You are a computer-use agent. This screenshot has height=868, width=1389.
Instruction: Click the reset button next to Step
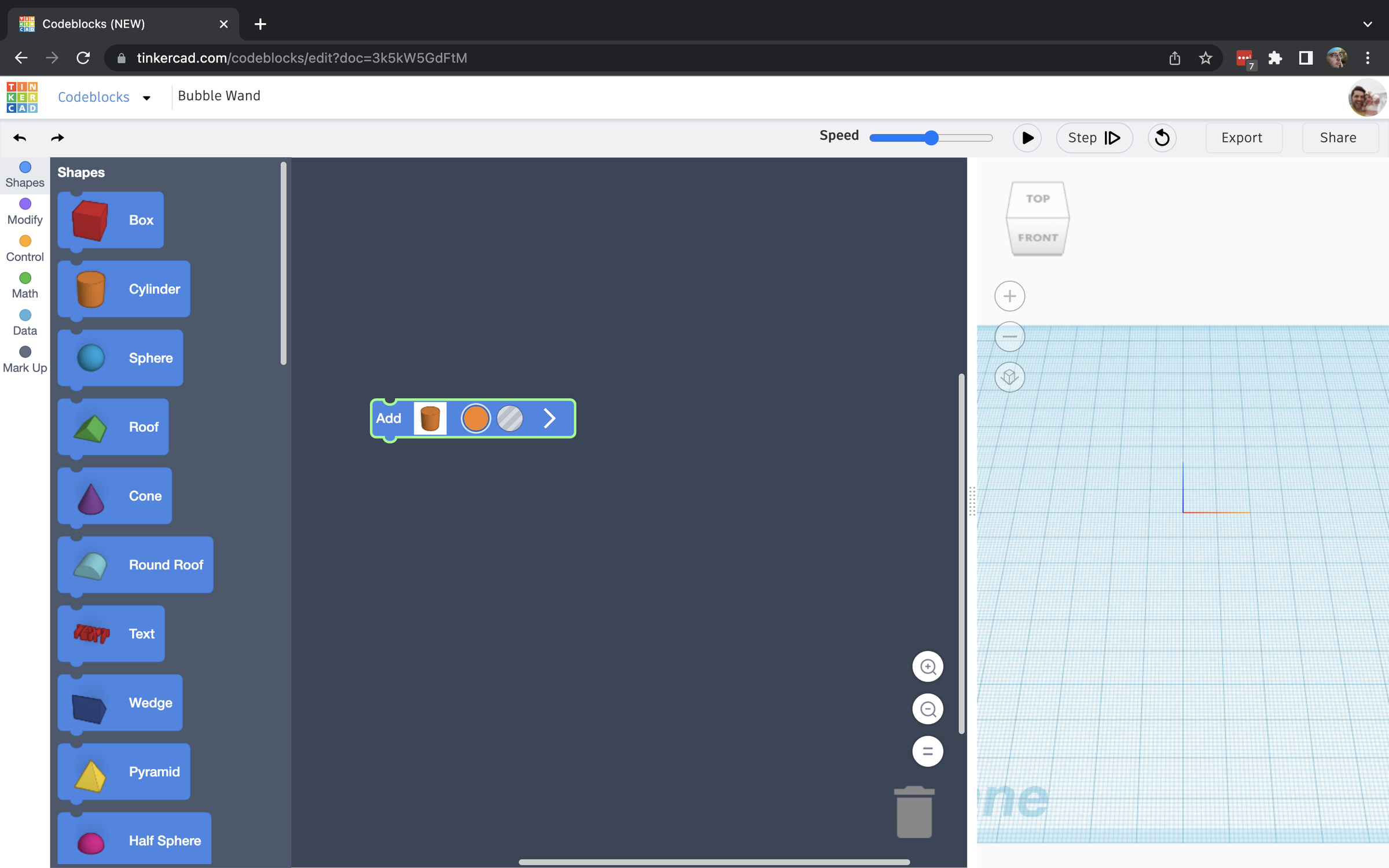(x=1162, y=138)
